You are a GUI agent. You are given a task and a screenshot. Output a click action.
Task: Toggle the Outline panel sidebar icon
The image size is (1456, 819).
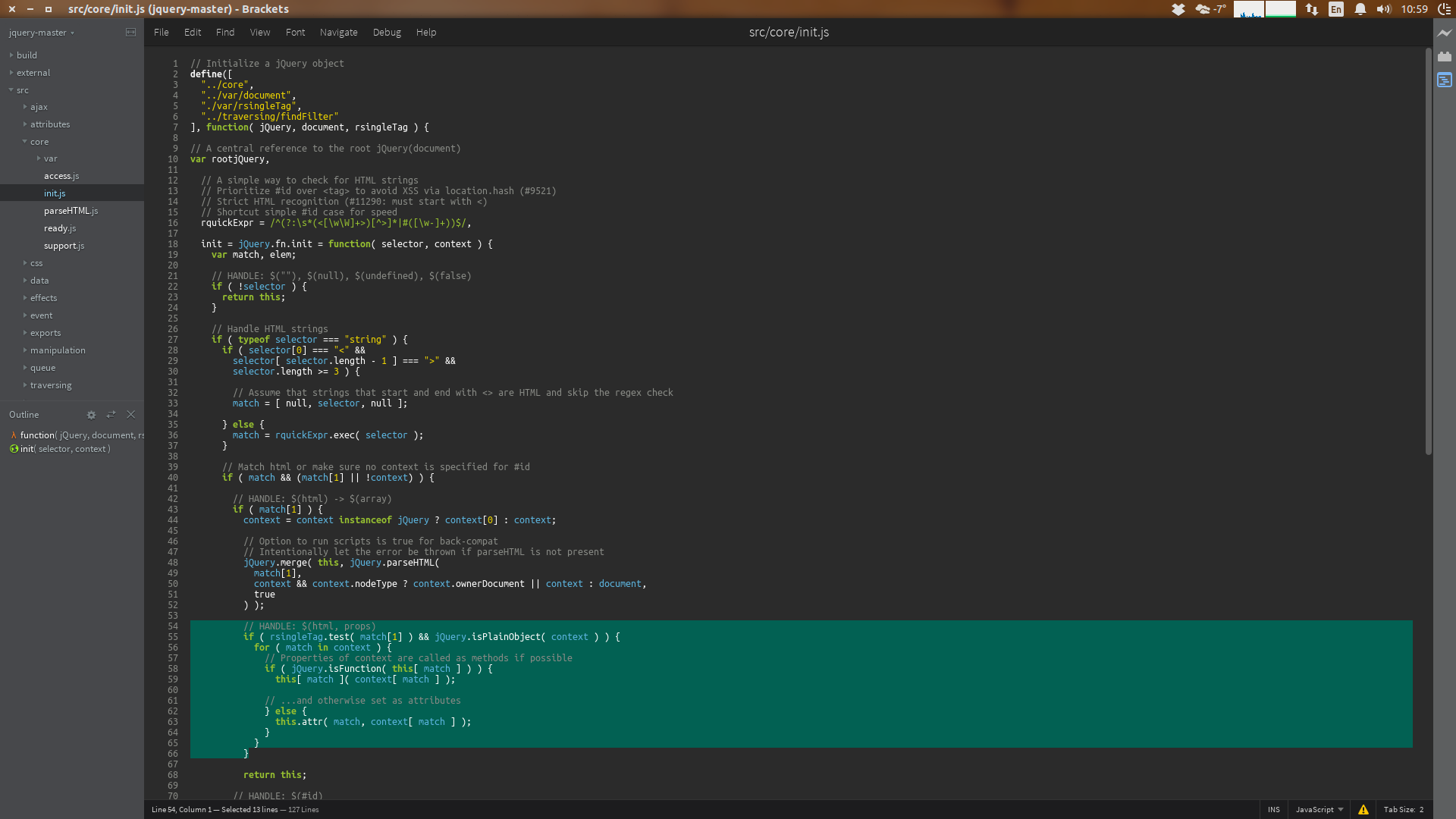[1444, 80]
